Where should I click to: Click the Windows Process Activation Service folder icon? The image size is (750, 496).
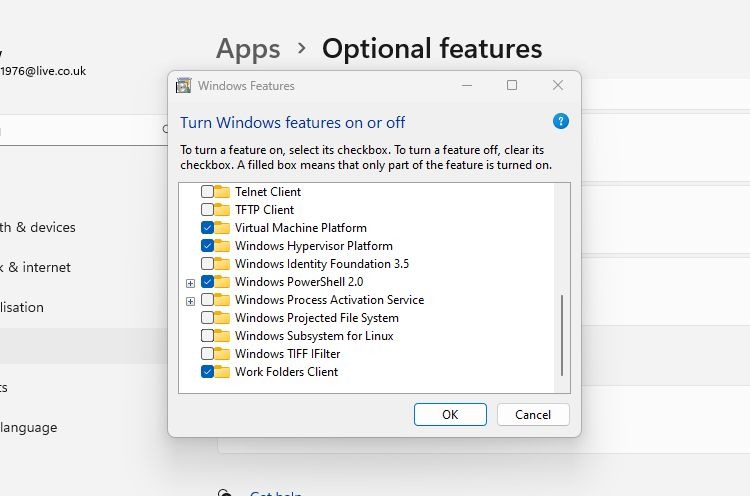(x=222, y=300)
